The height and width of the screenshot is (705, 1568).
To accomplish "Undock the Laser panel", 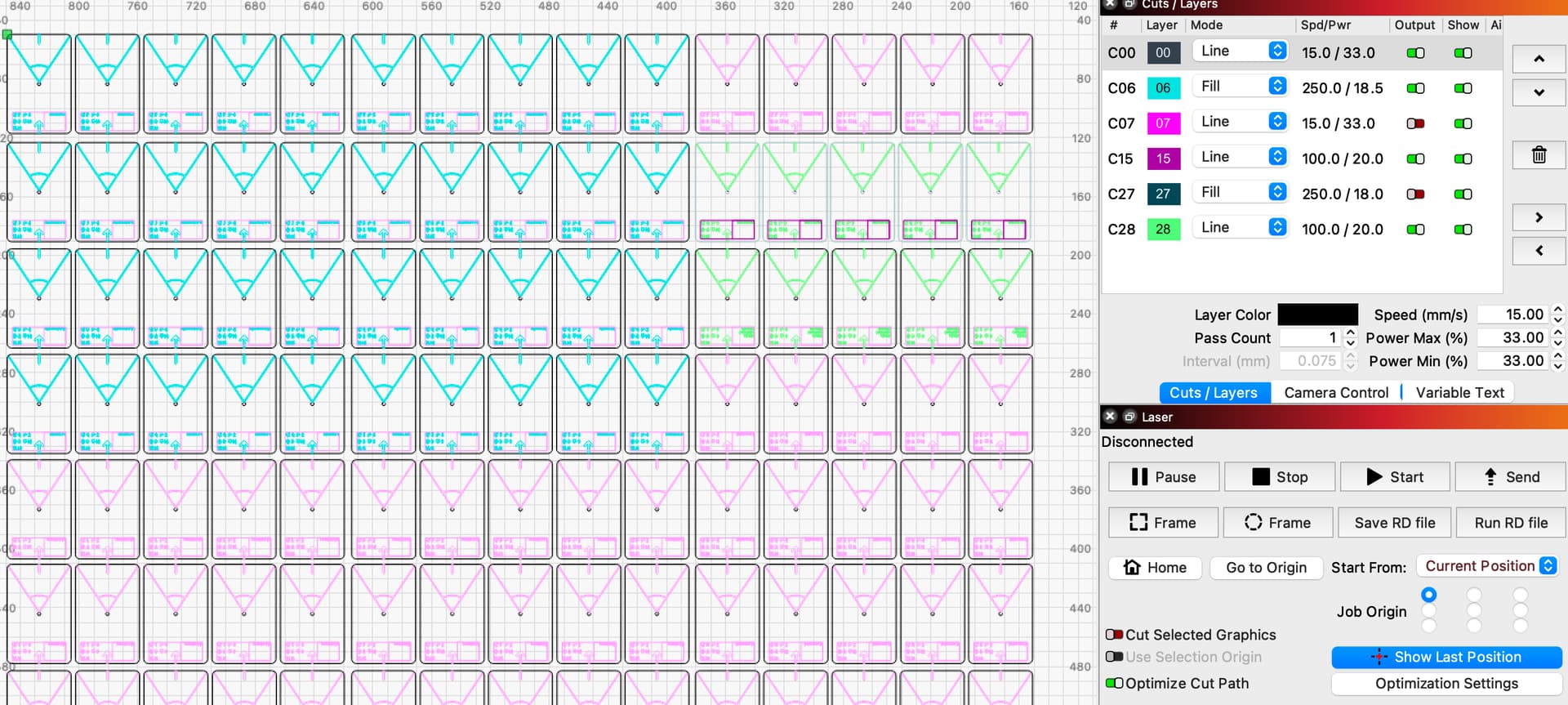I will (1129, 417).
